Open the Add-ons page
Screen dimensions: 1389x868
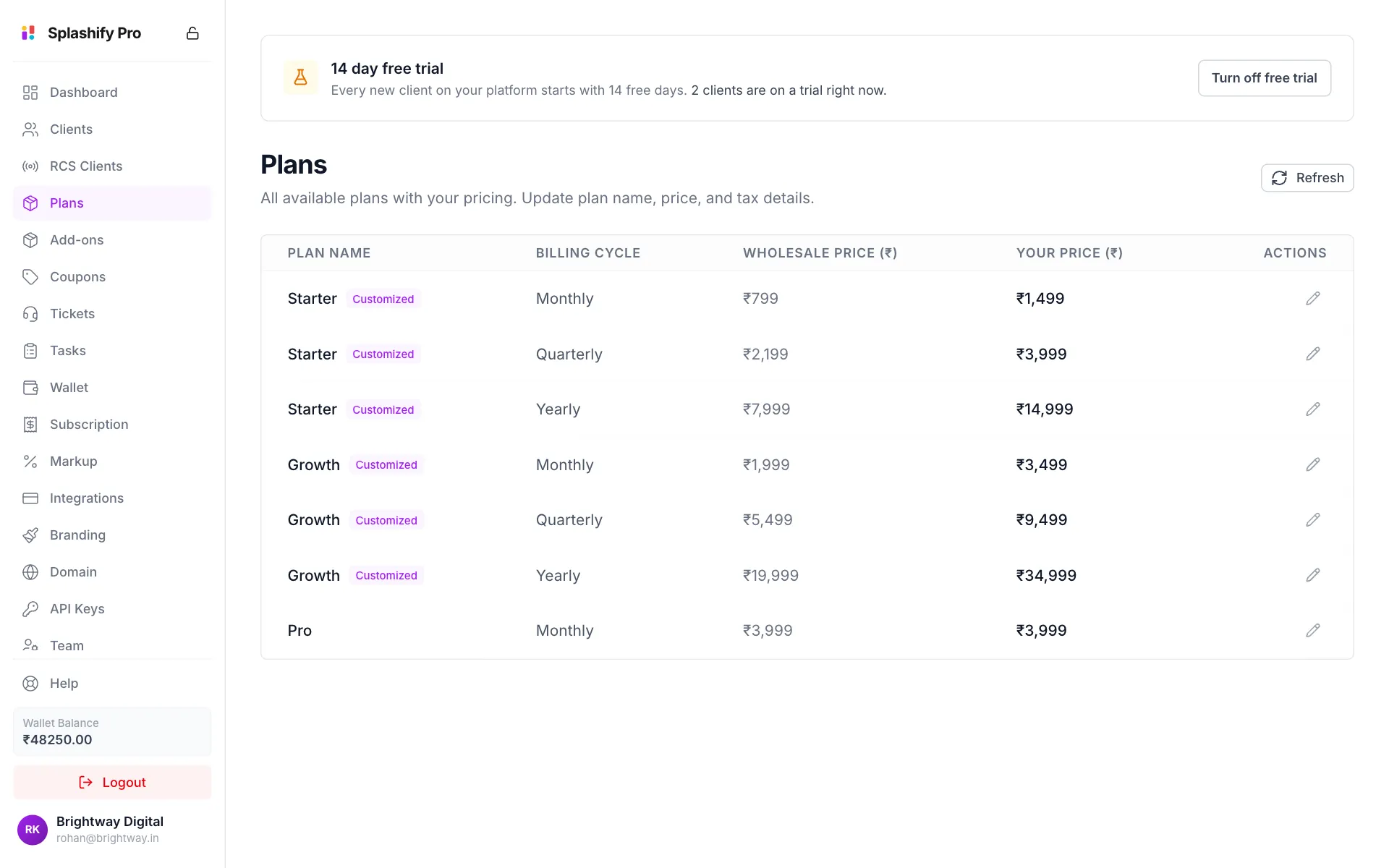(112, 240)
